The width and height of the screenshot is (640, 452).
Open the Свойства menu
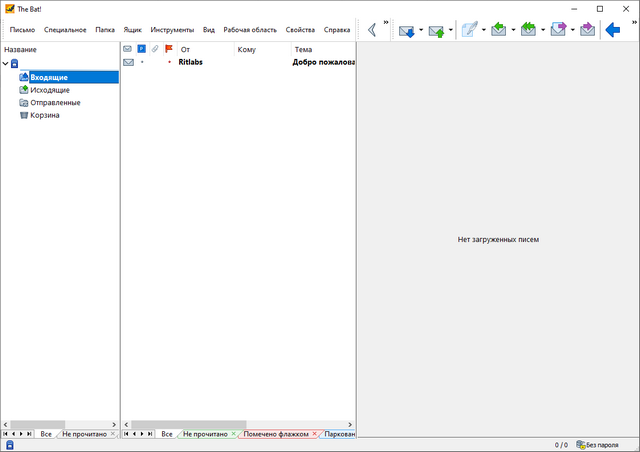click(300, 30)
